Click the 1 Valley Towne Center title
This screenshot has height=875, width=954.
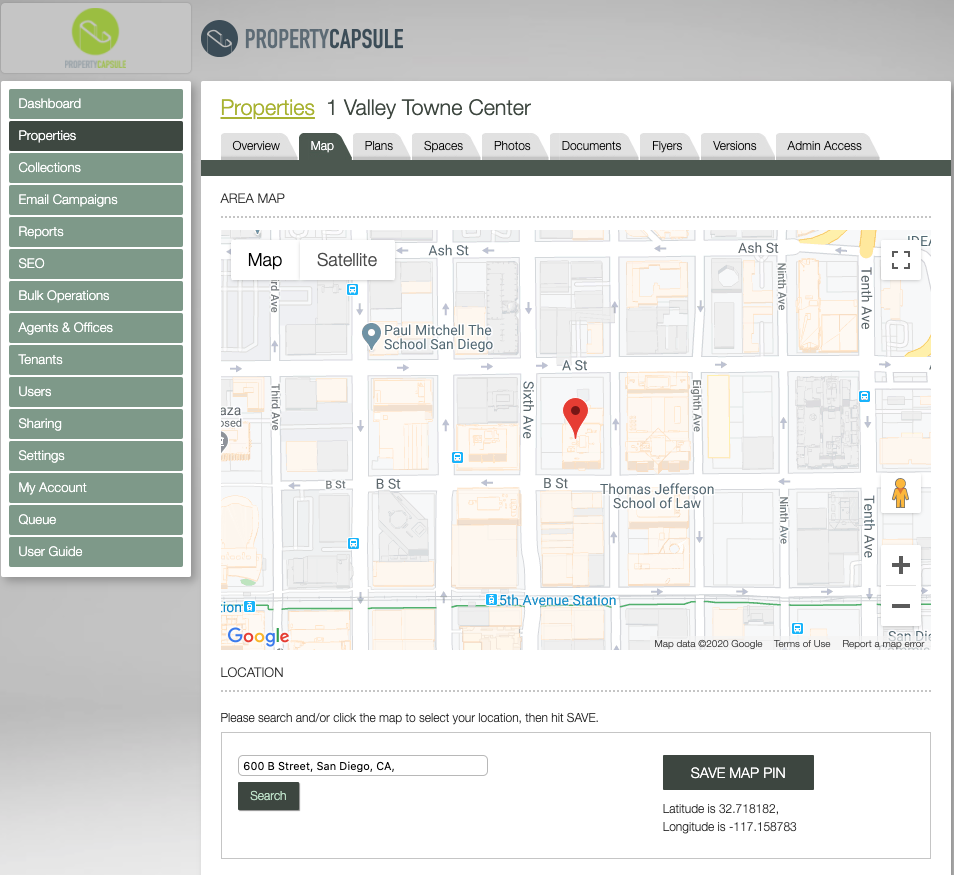[428, 108]
